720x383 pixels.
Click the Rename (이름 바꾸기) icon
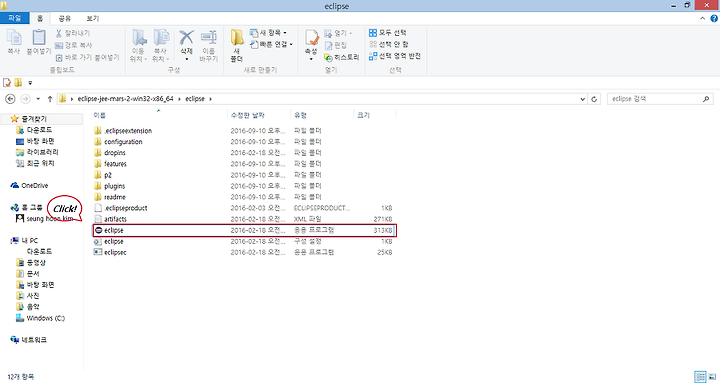point(208,38)
